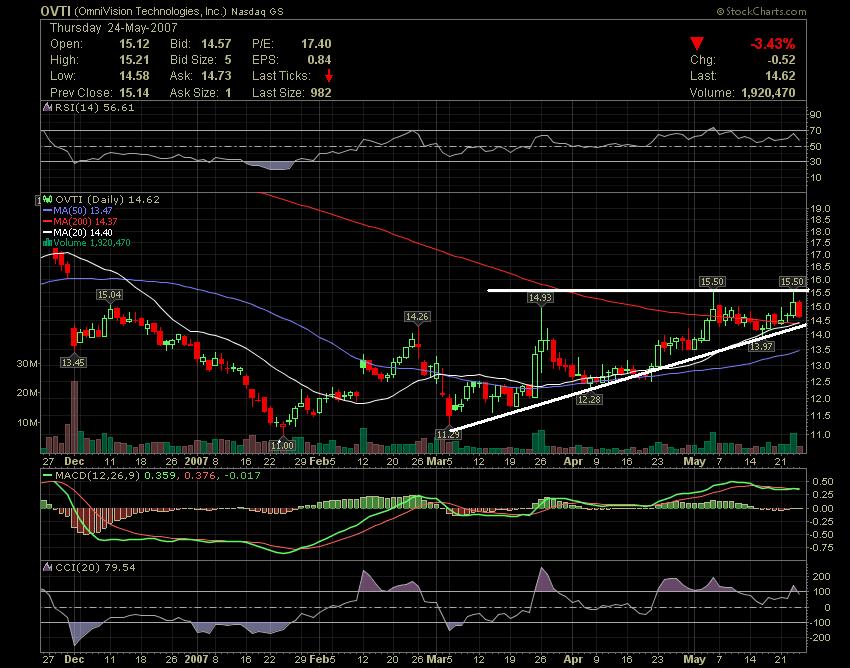The width and height of the screenshot is (850, 668).
Task: Click the date Thursday 24-May-2007
Action: coord(113,28)
